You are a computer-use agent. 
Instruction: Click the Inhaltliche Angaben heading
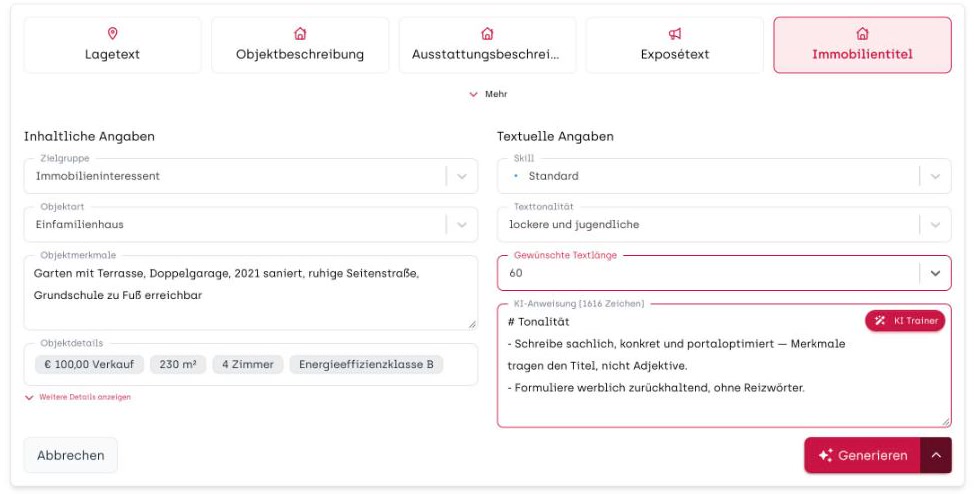pos(89,136)
